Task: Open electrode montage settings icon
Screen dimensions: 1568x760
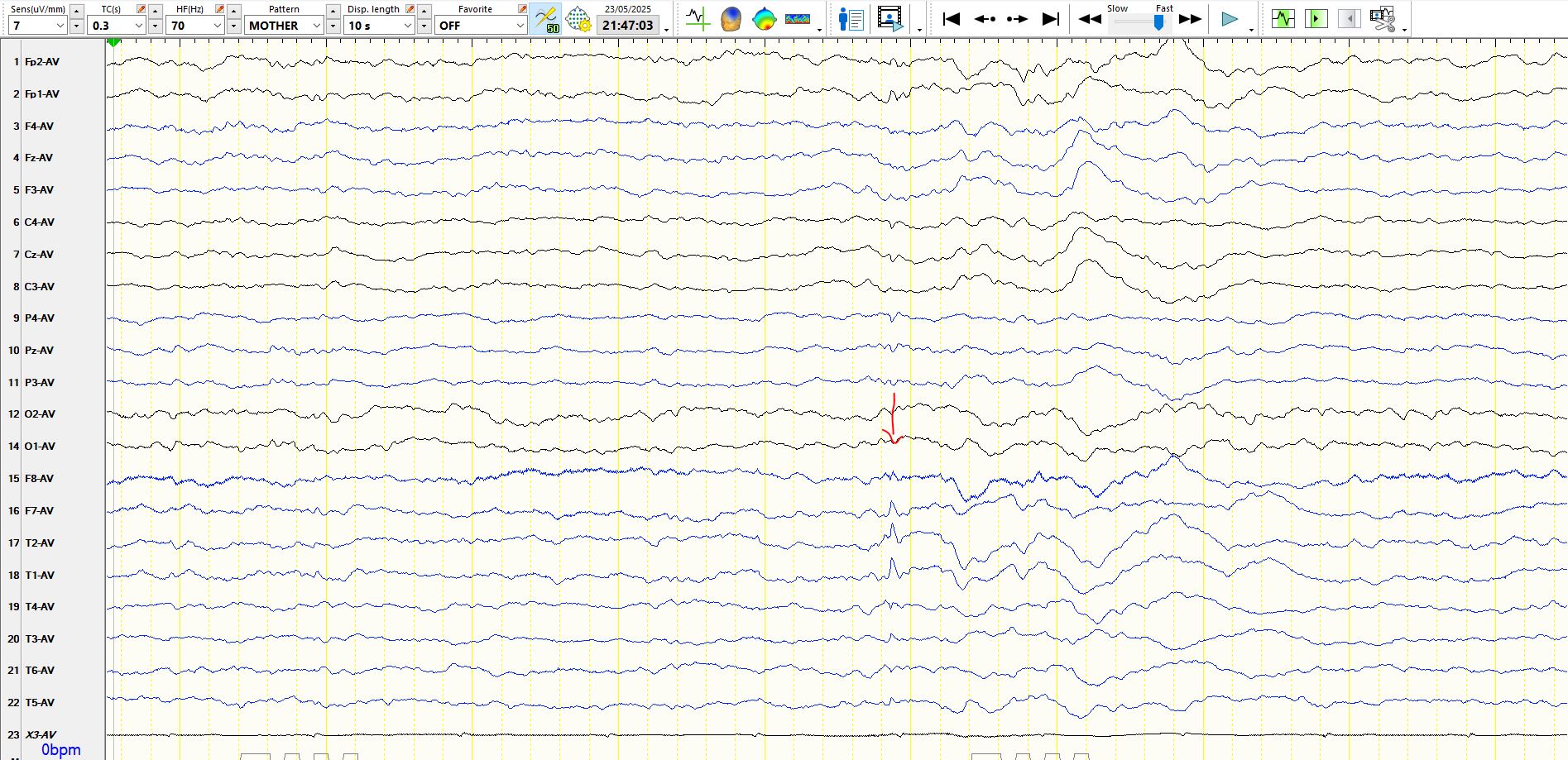Action: (x=578, y=18)
